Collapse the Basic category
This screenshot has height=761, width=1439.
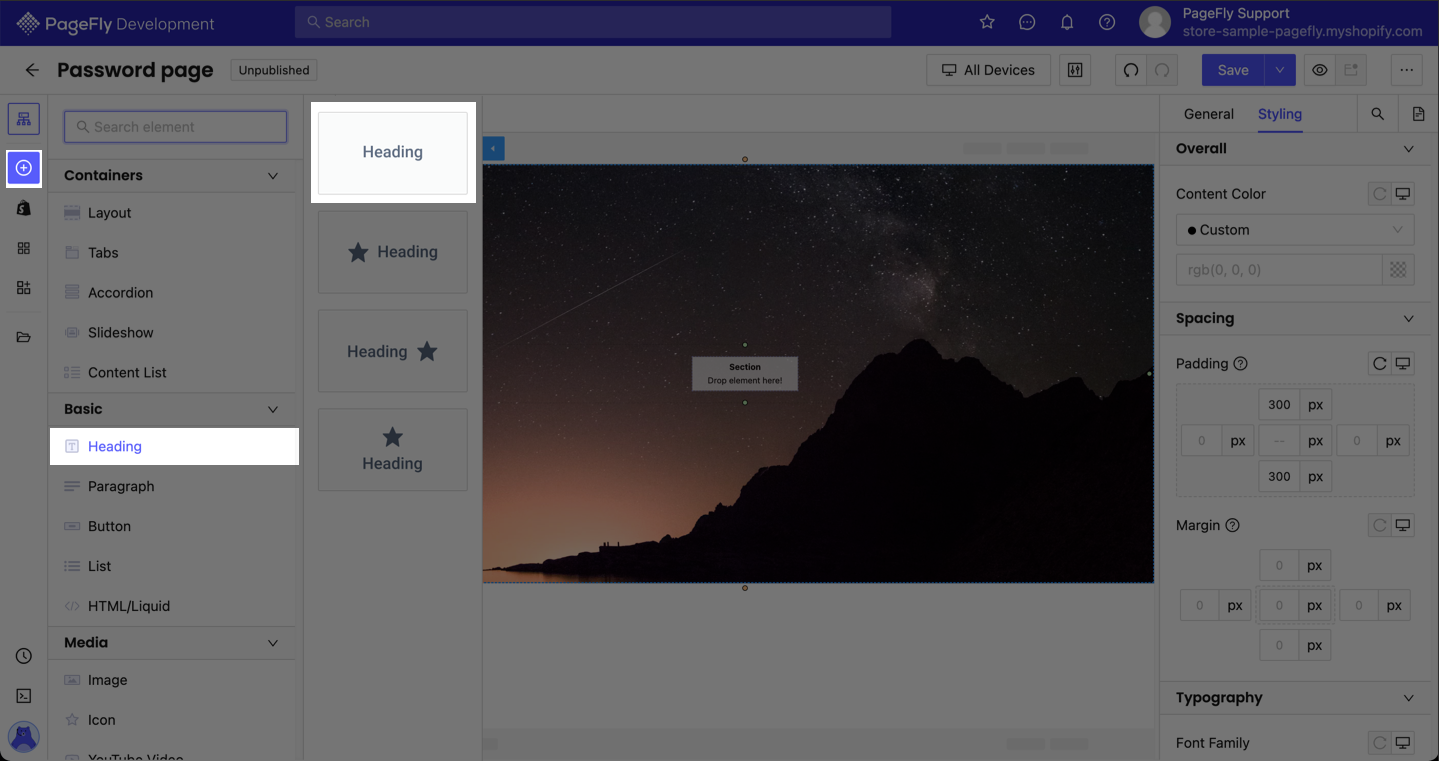coord(273,410)
